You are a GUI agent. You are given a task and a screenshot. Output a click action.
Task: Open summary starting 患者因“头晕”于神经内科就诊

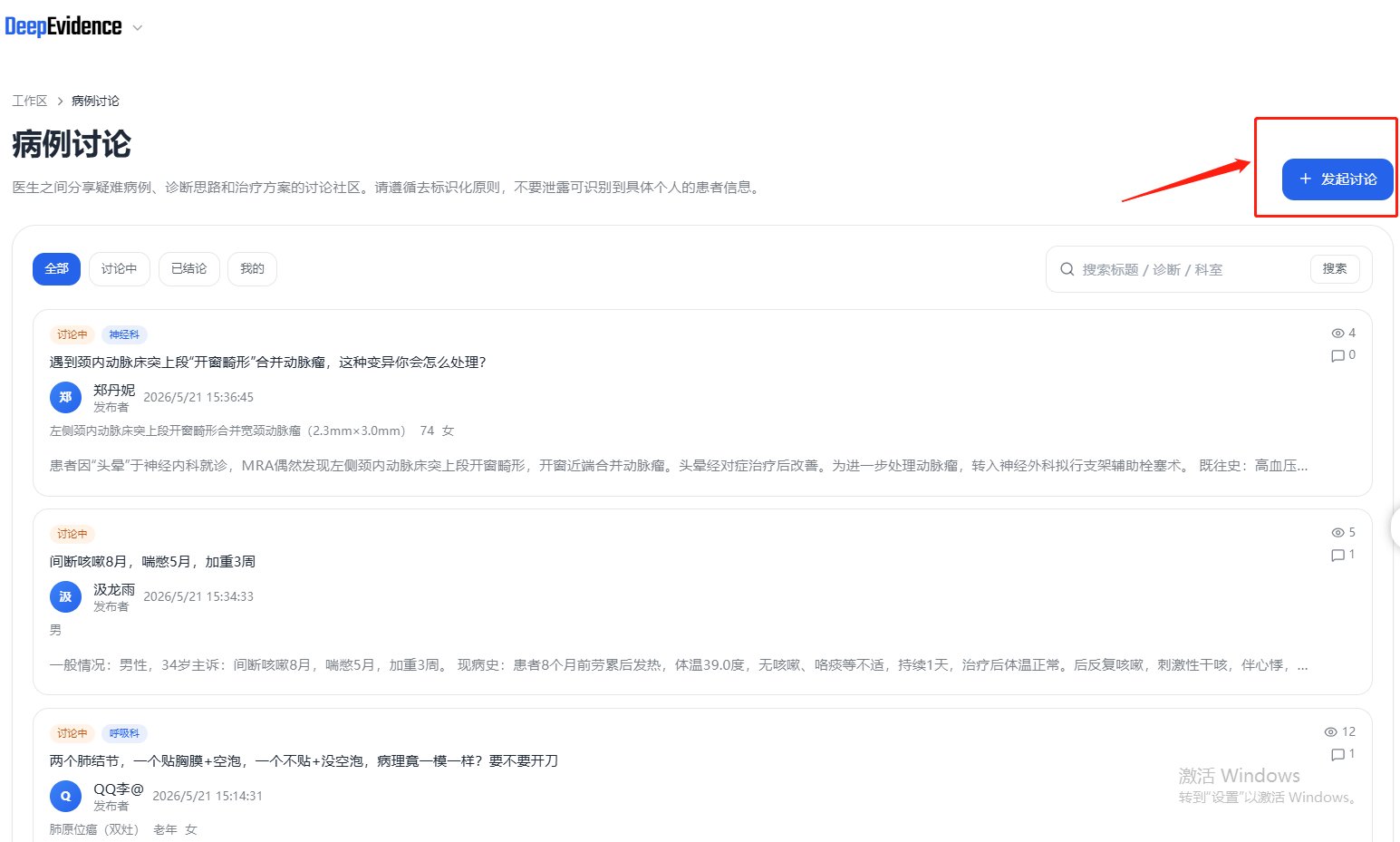(679, 466)
